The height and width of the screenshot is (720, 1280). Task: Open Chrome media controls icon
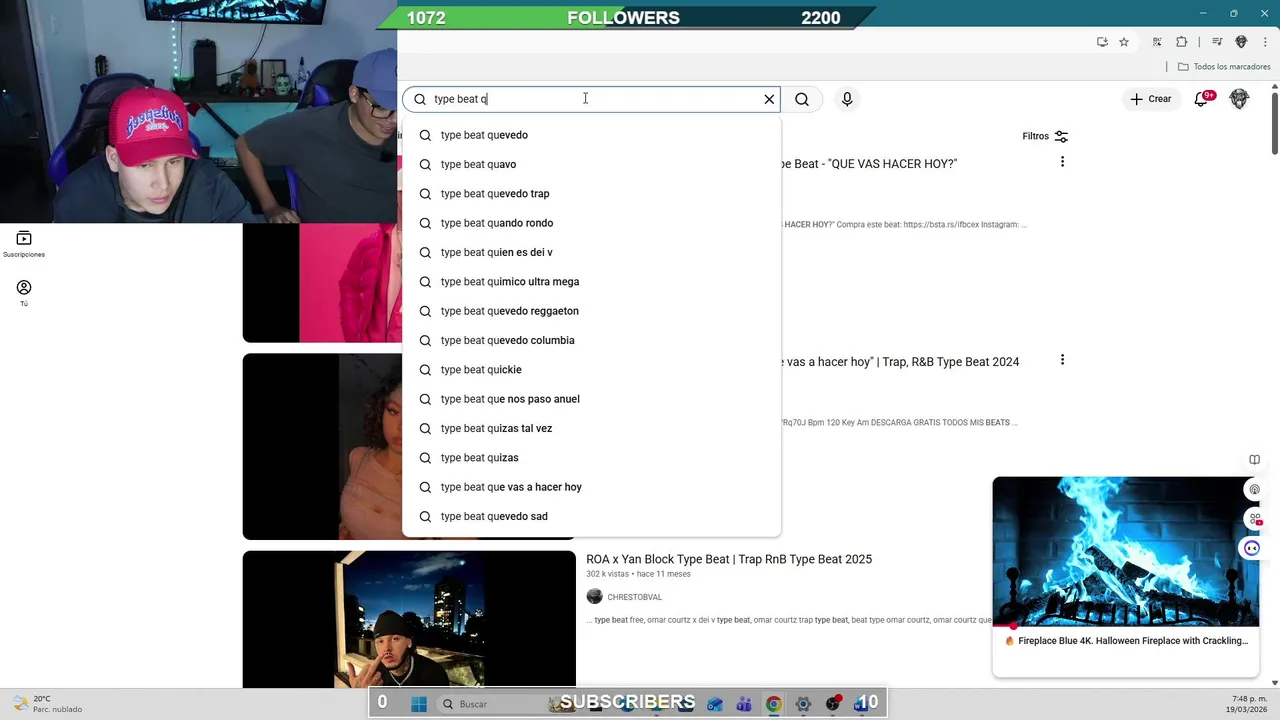tap(1217, 42)
